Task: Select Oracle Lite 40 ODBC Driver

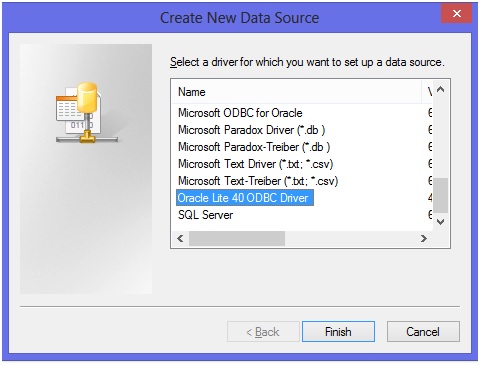Action: (245, 198)
